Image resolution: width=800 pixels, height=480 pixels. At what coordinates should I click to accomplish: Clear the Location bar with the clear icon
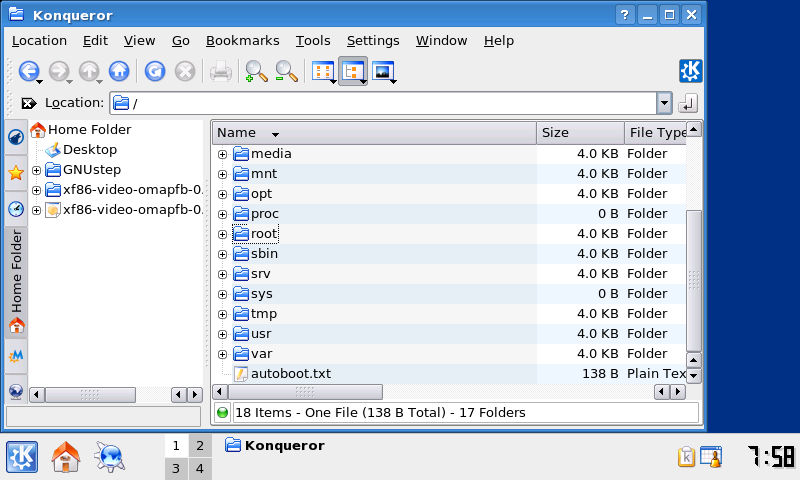click(x=28, y=103)
